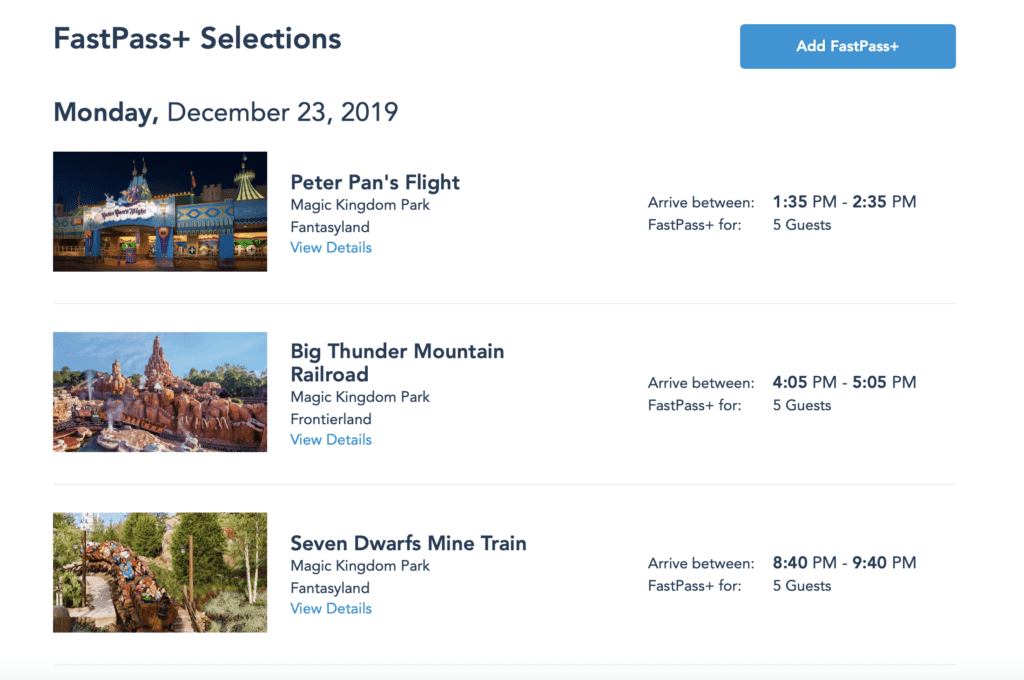Open the Seven Dwarfs Mine Train thumbnail

(160, 572)
